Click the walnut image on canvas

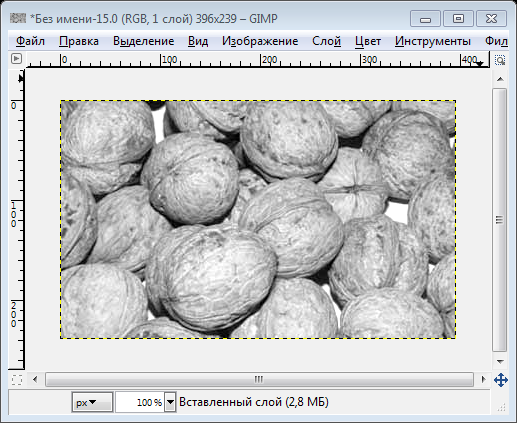[258, 219]
